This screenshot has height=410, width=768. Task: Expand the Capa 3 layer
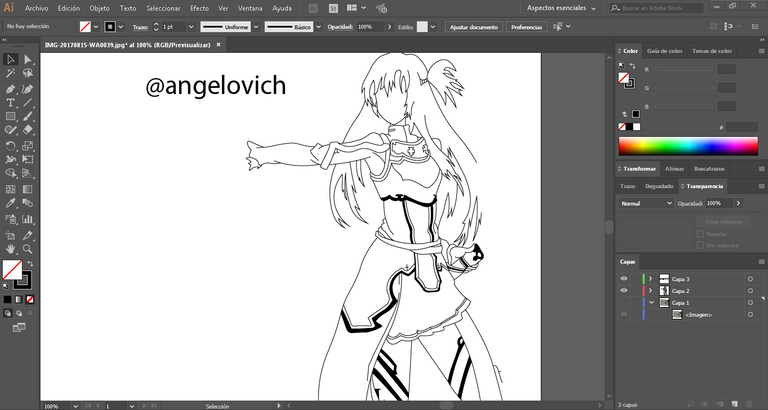click(x=650, y=279)
